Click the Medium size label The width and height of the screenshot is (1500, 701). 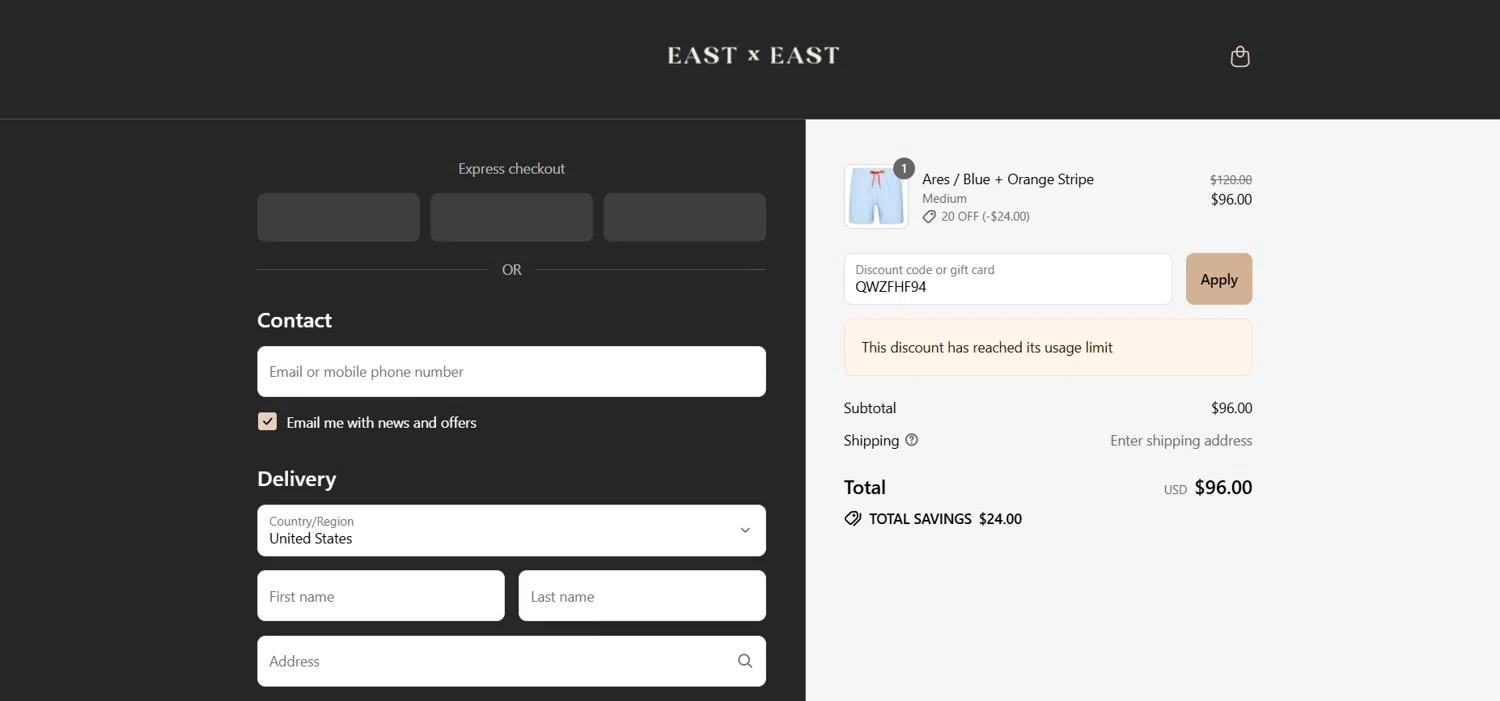[x=944, y=198]
